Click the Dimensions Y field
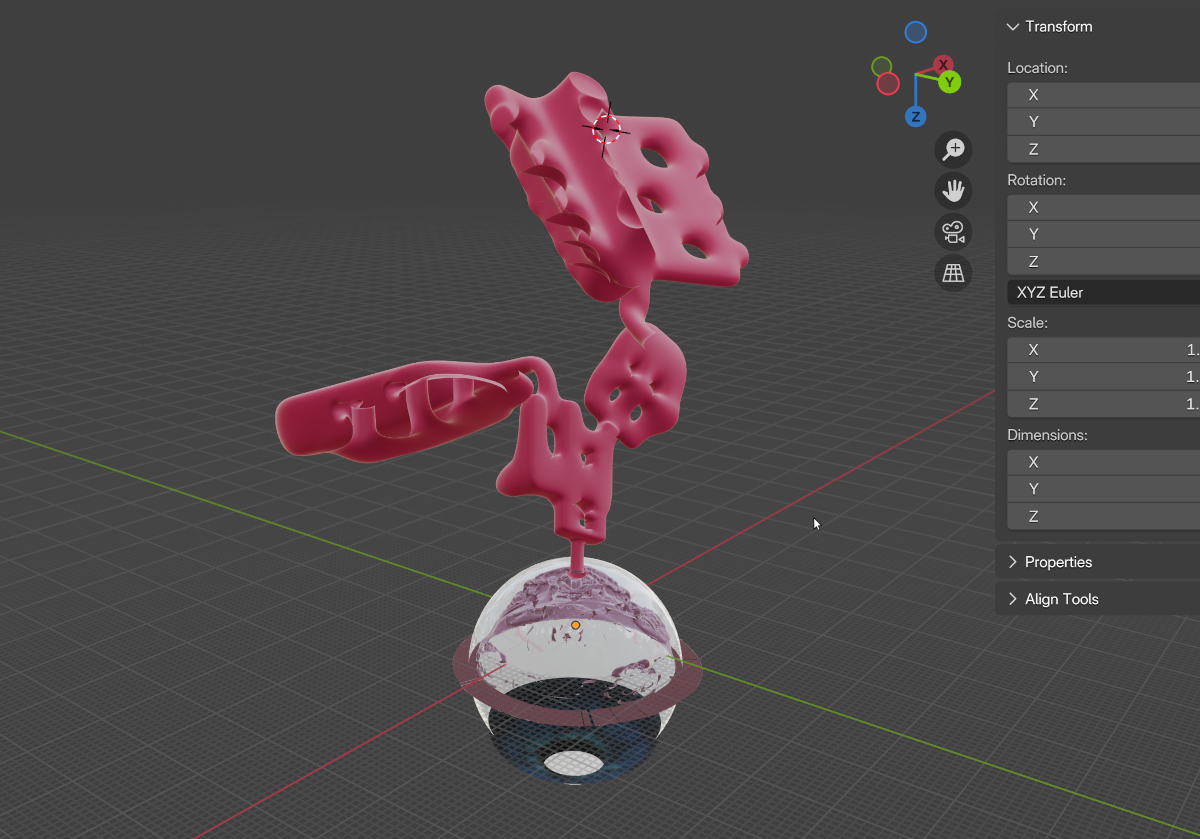 click(1103, 489)
